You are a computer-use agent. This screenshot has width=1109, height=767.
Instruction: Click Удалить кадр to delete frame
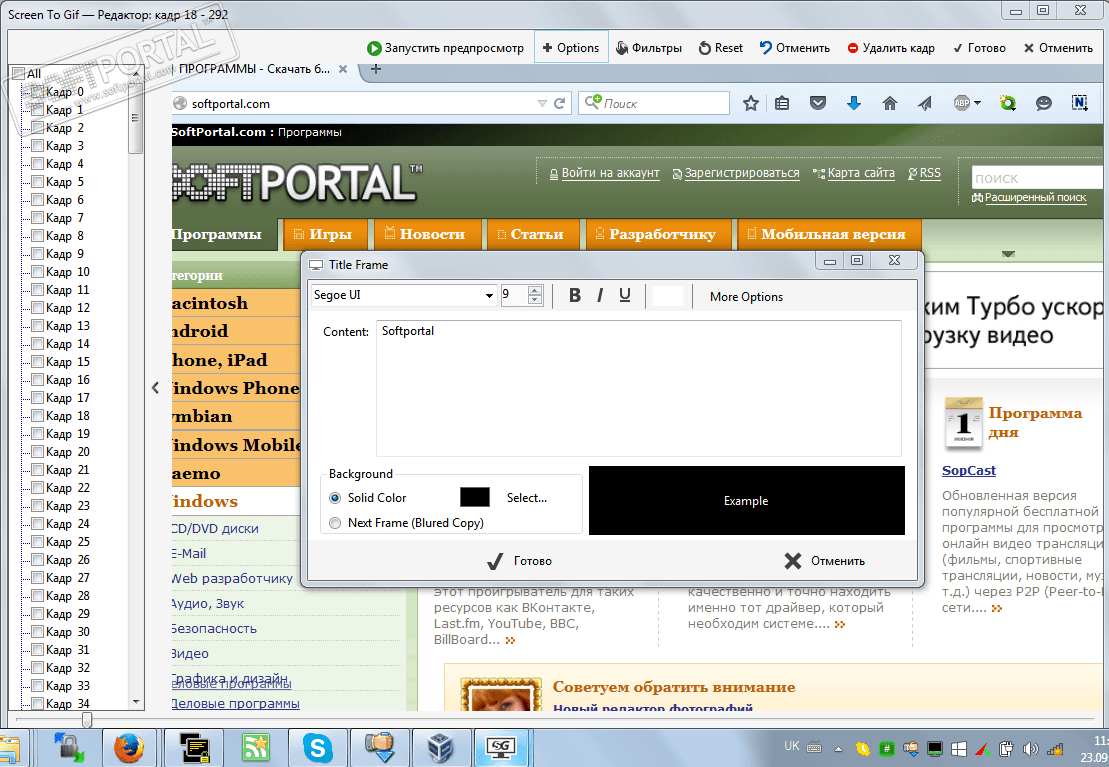(x=890, y=48)
